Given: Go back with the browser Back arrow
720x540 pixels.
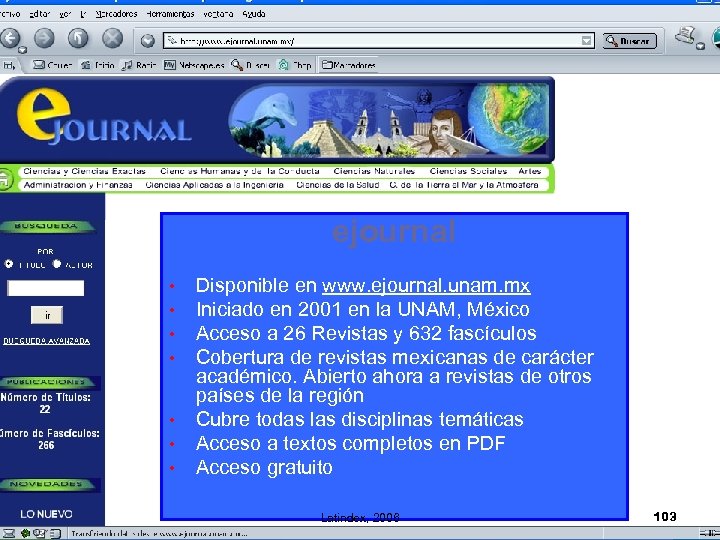Looking at the screenshot, I should click(10, 38).
